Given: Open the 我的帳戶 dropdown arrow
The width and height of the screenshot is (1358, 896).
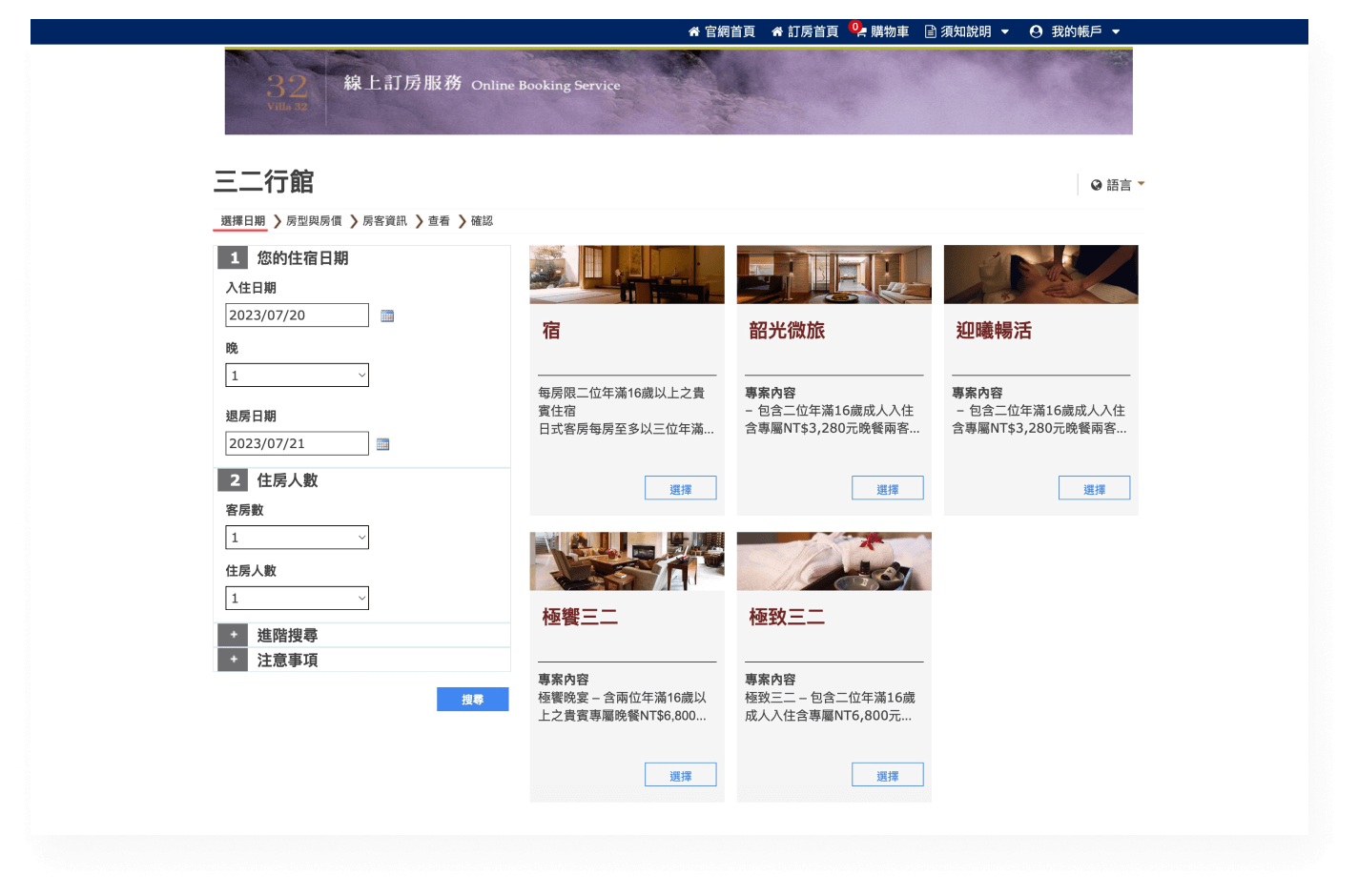Looking at the screenshot, I should [x=1116, y=31].
